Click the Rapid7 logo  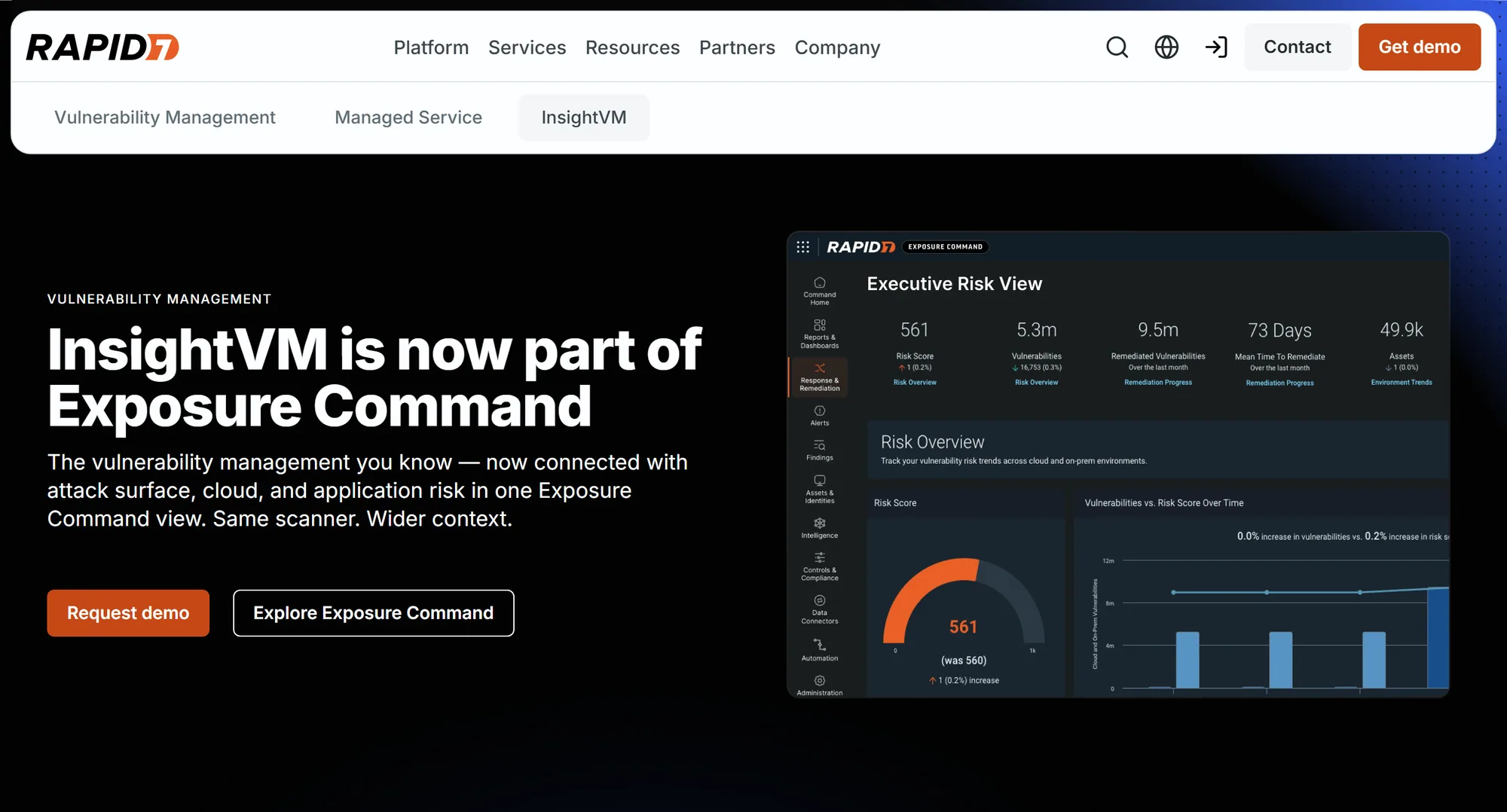click(102, 47)
